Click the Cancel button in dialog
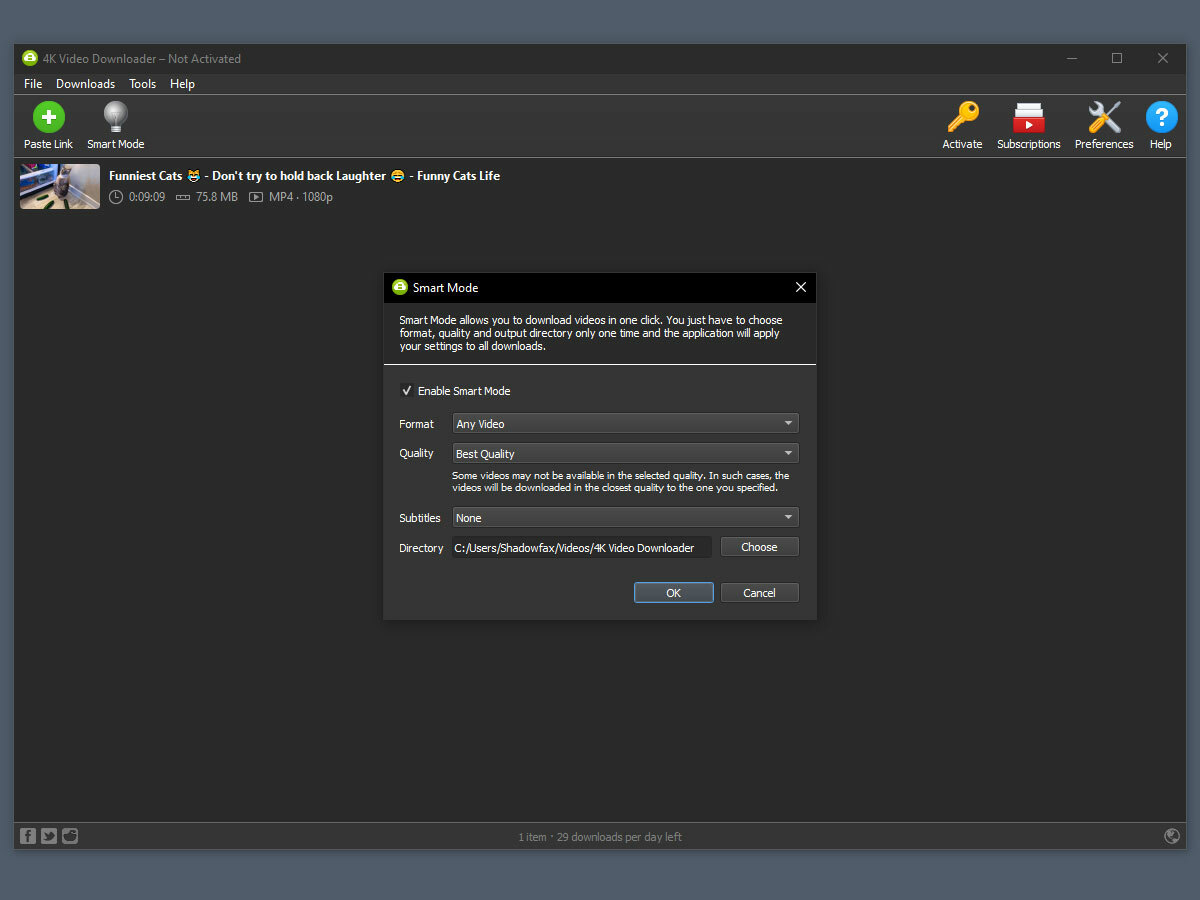The image size is (1200, 900). (x=760, y=593)
